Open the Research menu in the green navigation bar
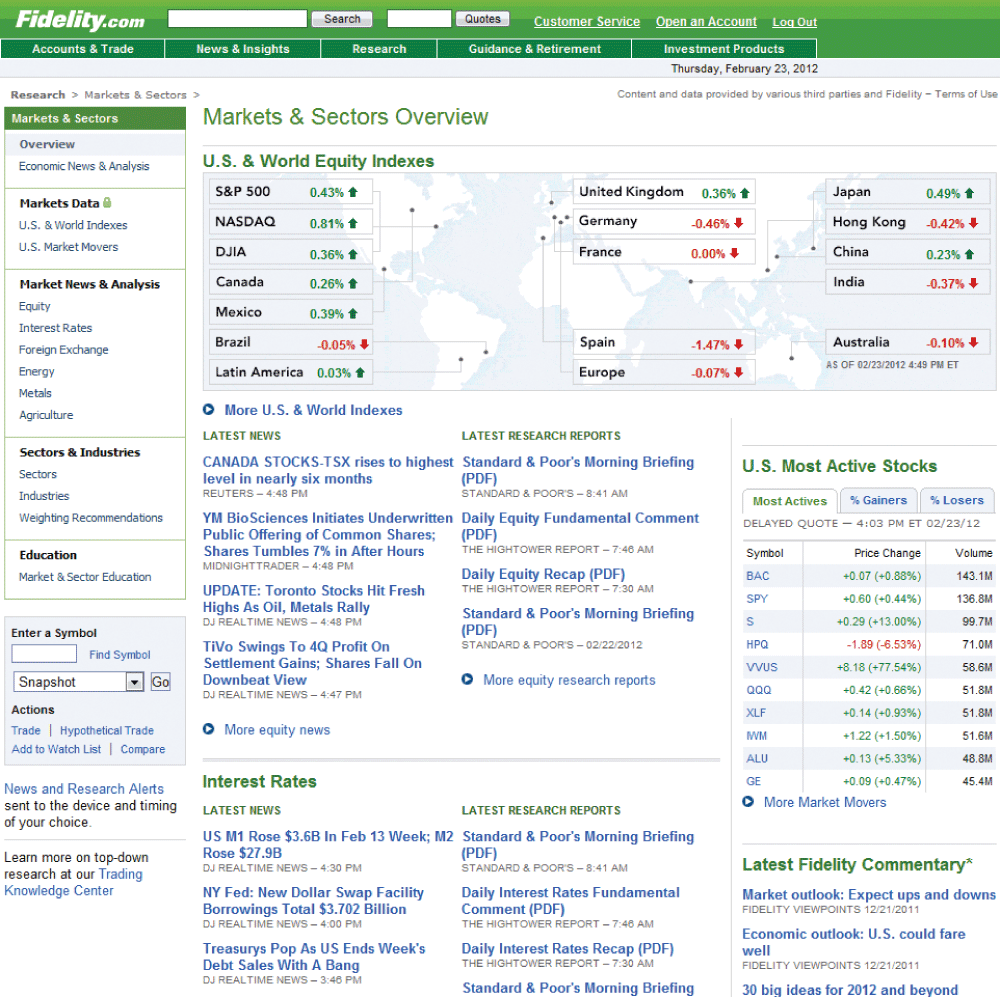This screenshot has height=1000, width=1000. [x=379, y=49]
